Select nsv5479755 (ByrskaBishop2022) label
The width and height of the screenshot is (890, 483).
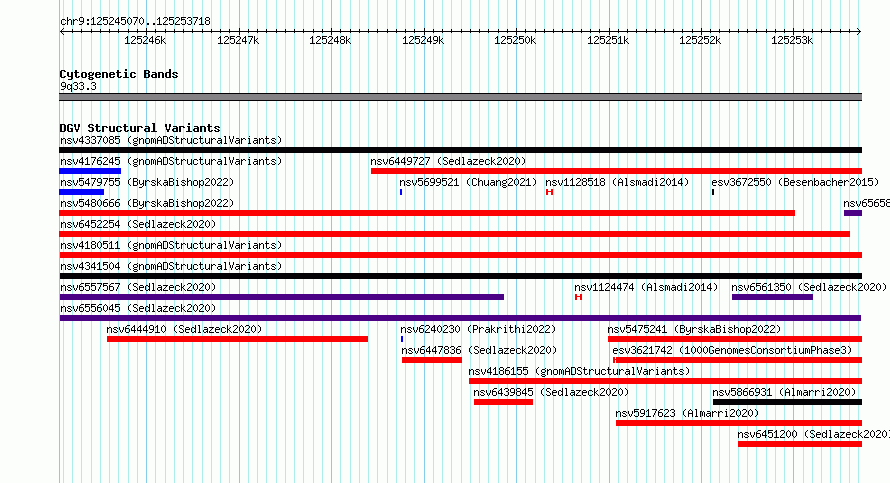coord(147,182)
